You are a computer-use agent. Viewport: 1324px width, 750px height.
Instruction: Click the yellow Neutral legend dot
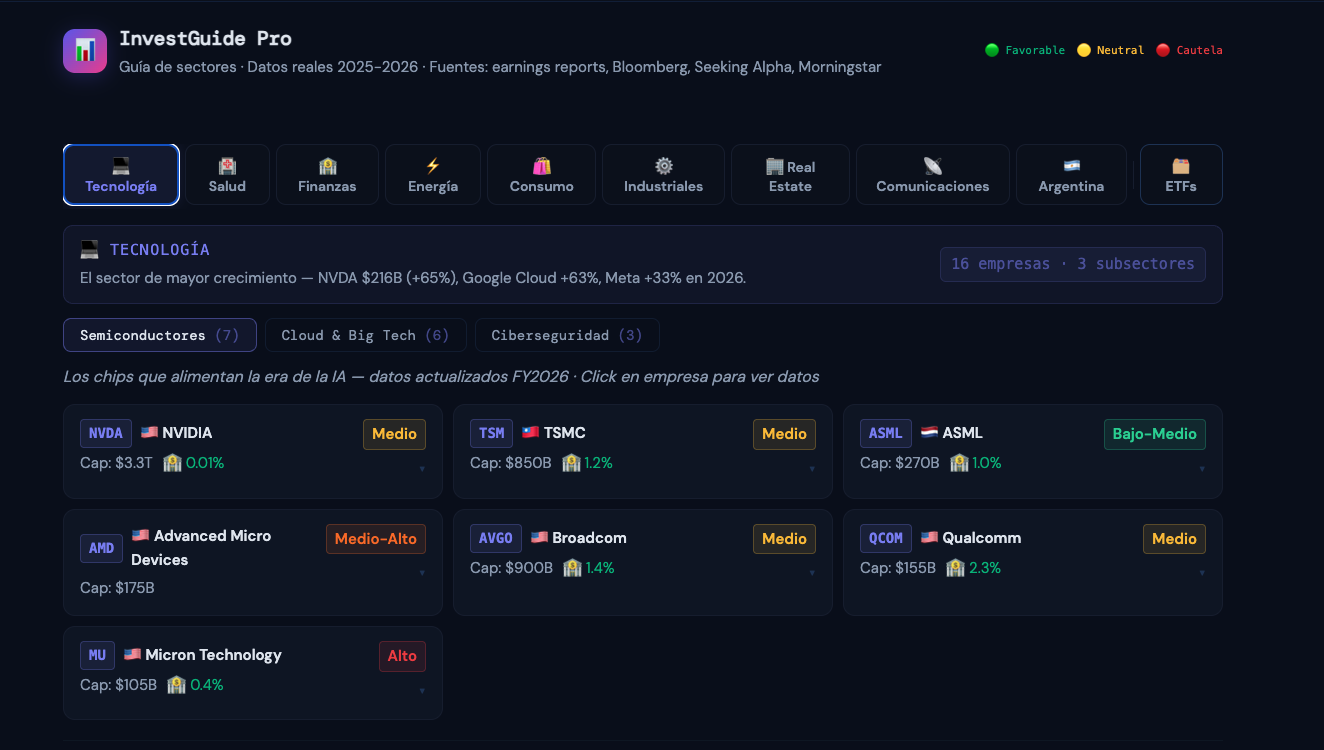tap(1084, 50)
